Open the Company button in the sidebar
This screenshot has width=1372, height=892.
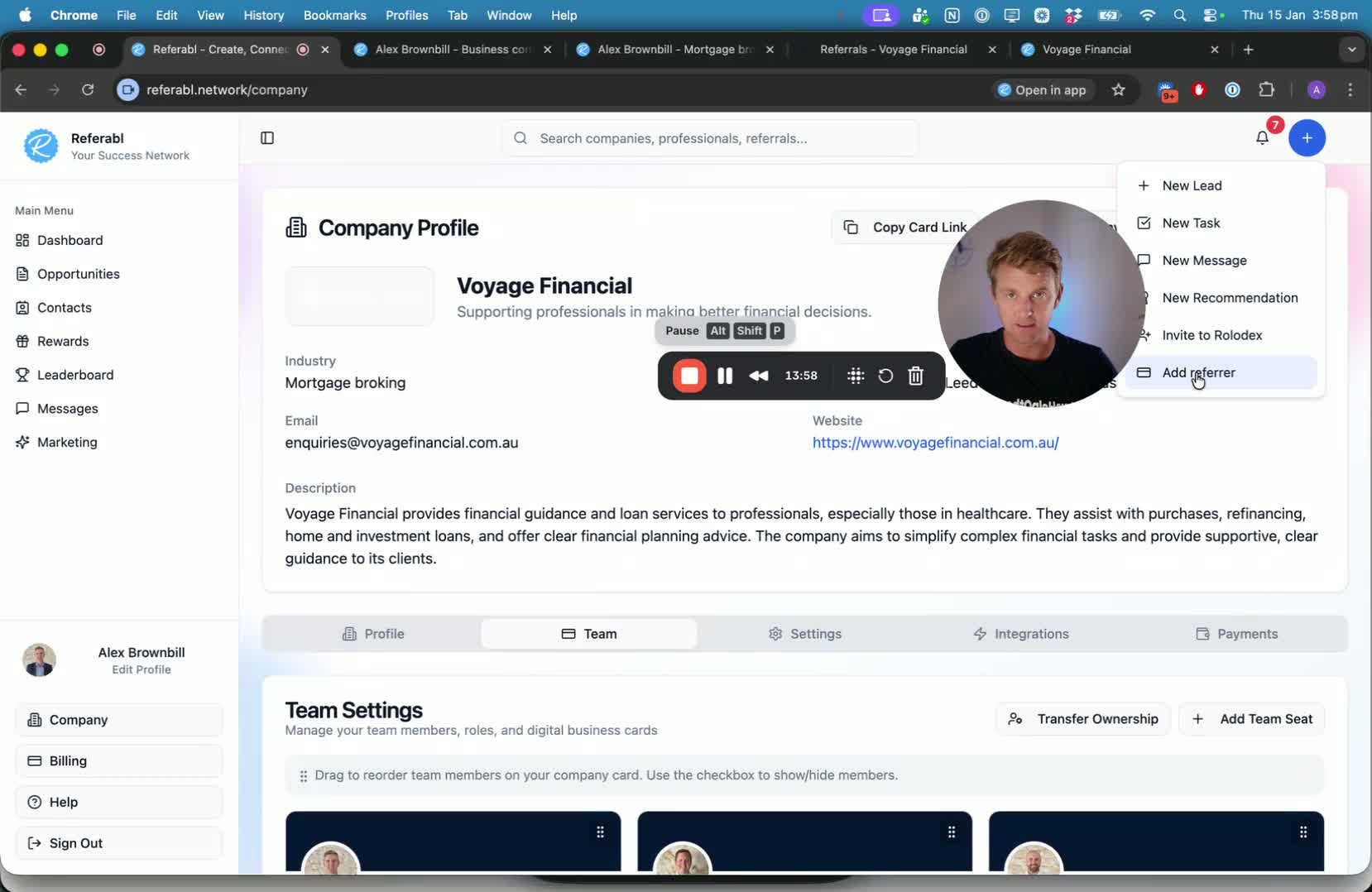tap(119, 720)
